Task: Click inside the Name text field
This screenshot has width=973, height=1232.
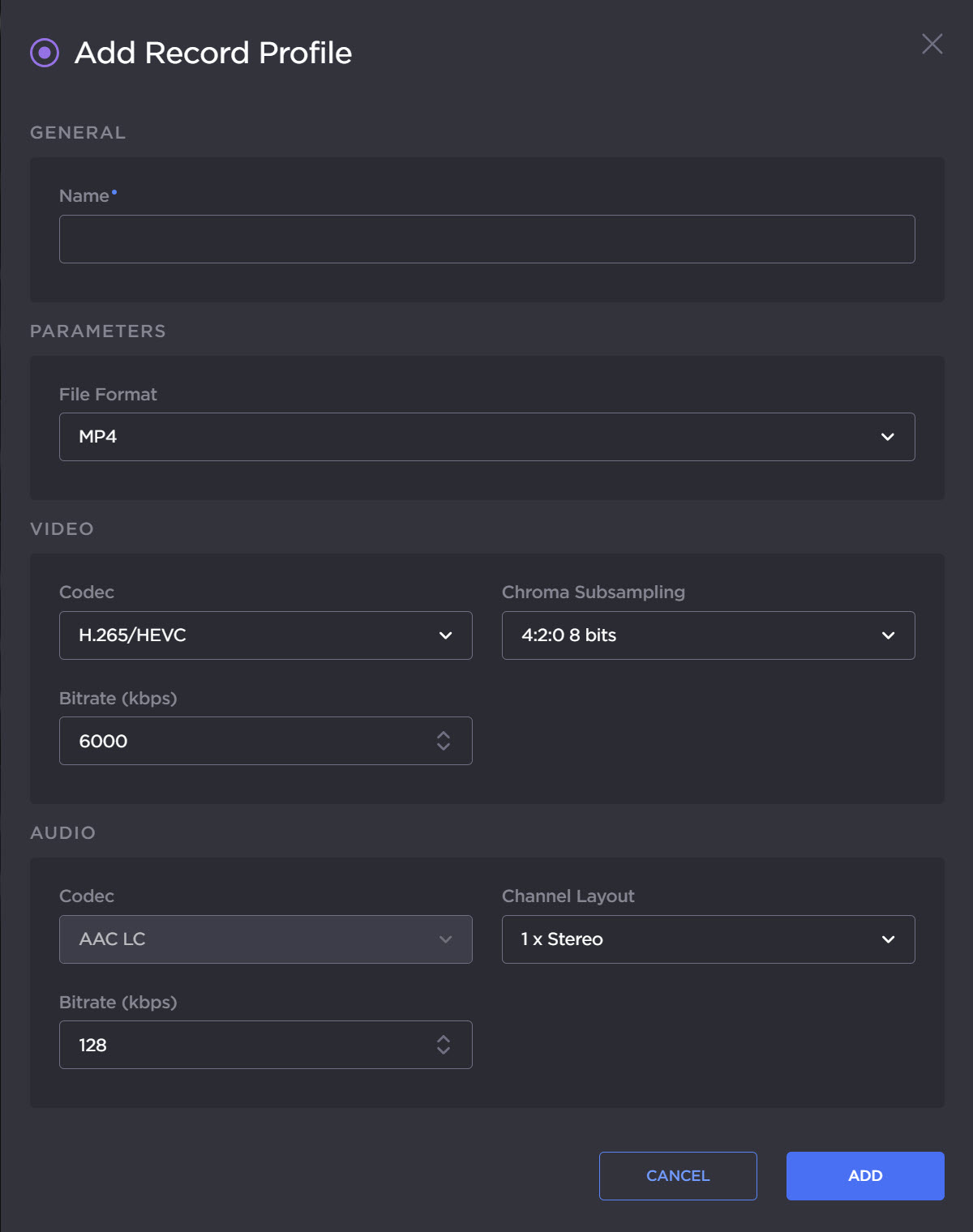Action: click(x=486, y=239)
